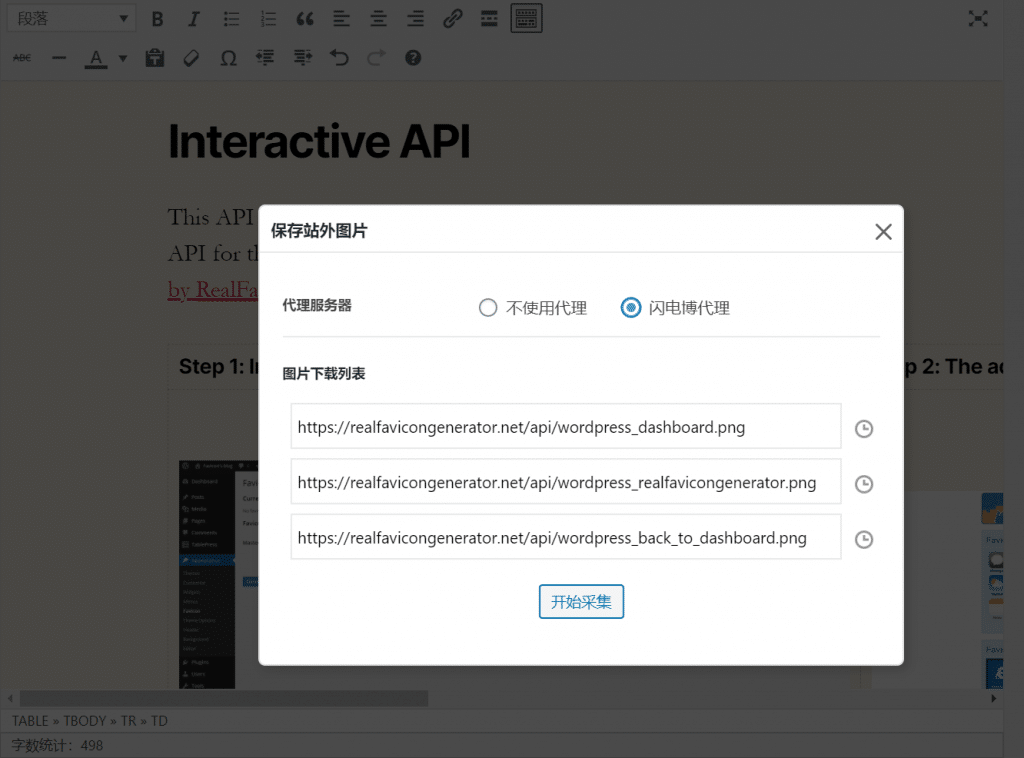Click the first image URL input field

coord(565,427)
